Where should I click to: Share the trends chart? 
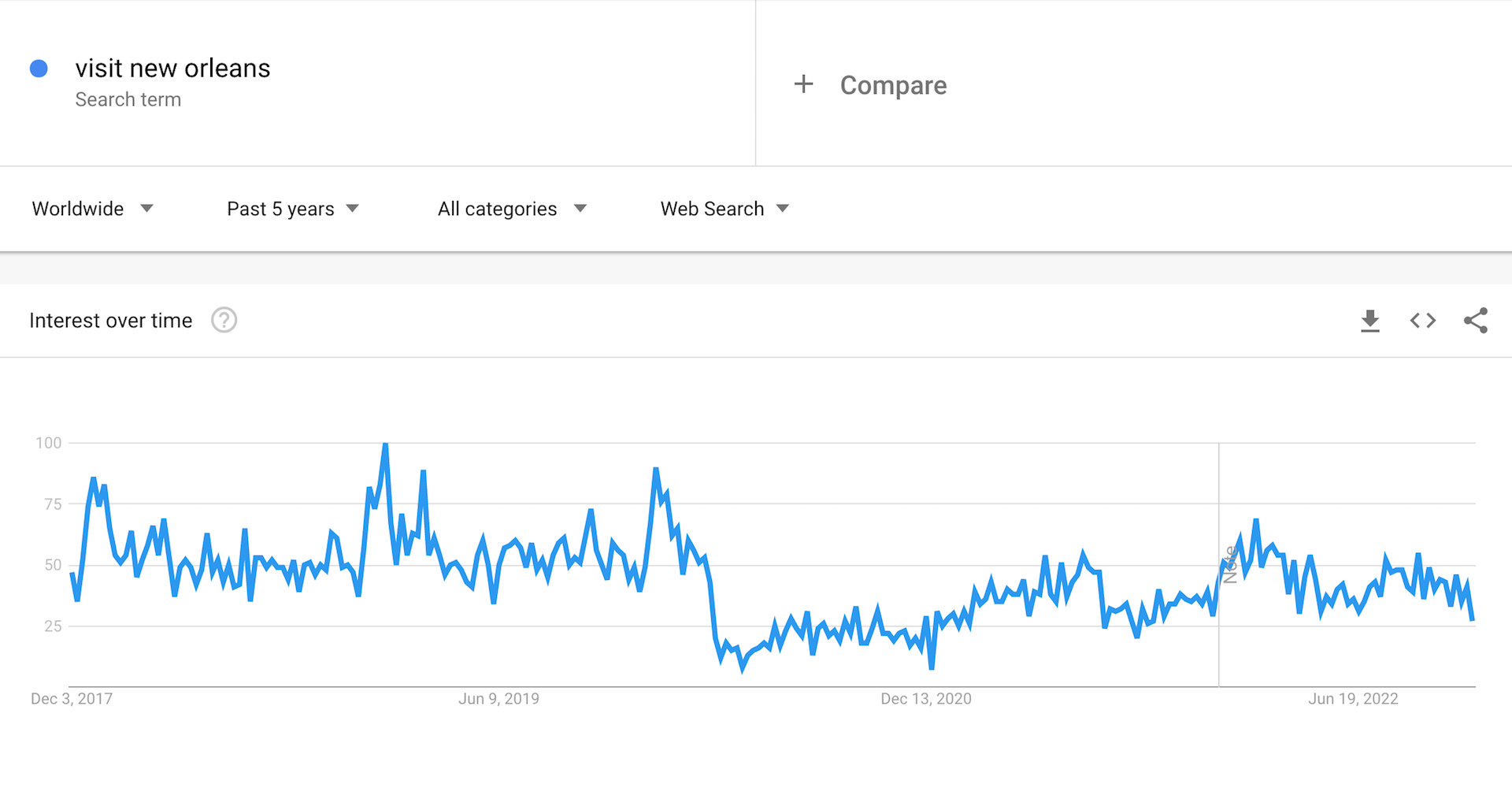point(1476,320)
